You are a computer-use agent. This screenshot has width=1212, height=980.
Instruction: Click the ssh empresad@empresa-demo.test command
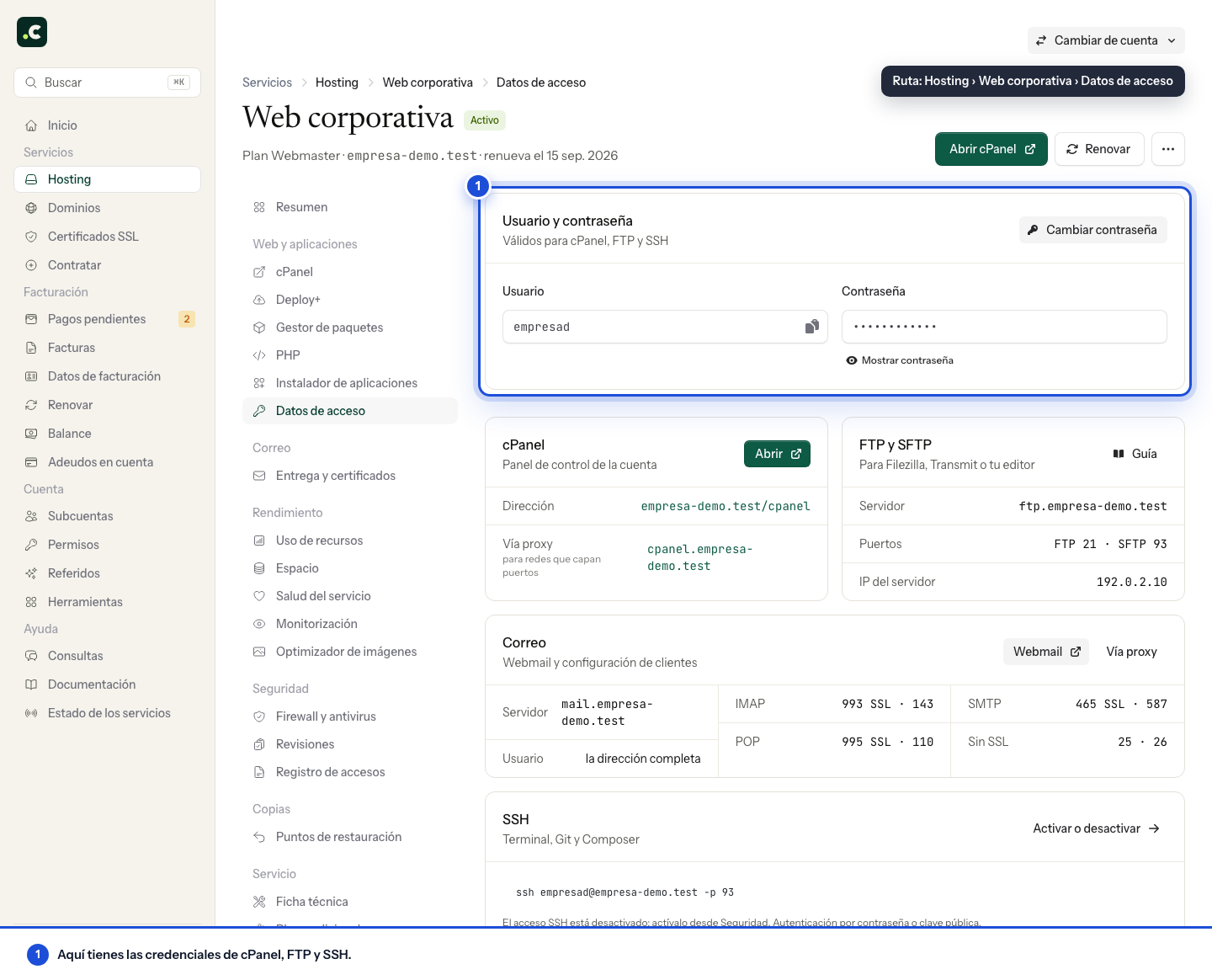(x=625, y=892)
